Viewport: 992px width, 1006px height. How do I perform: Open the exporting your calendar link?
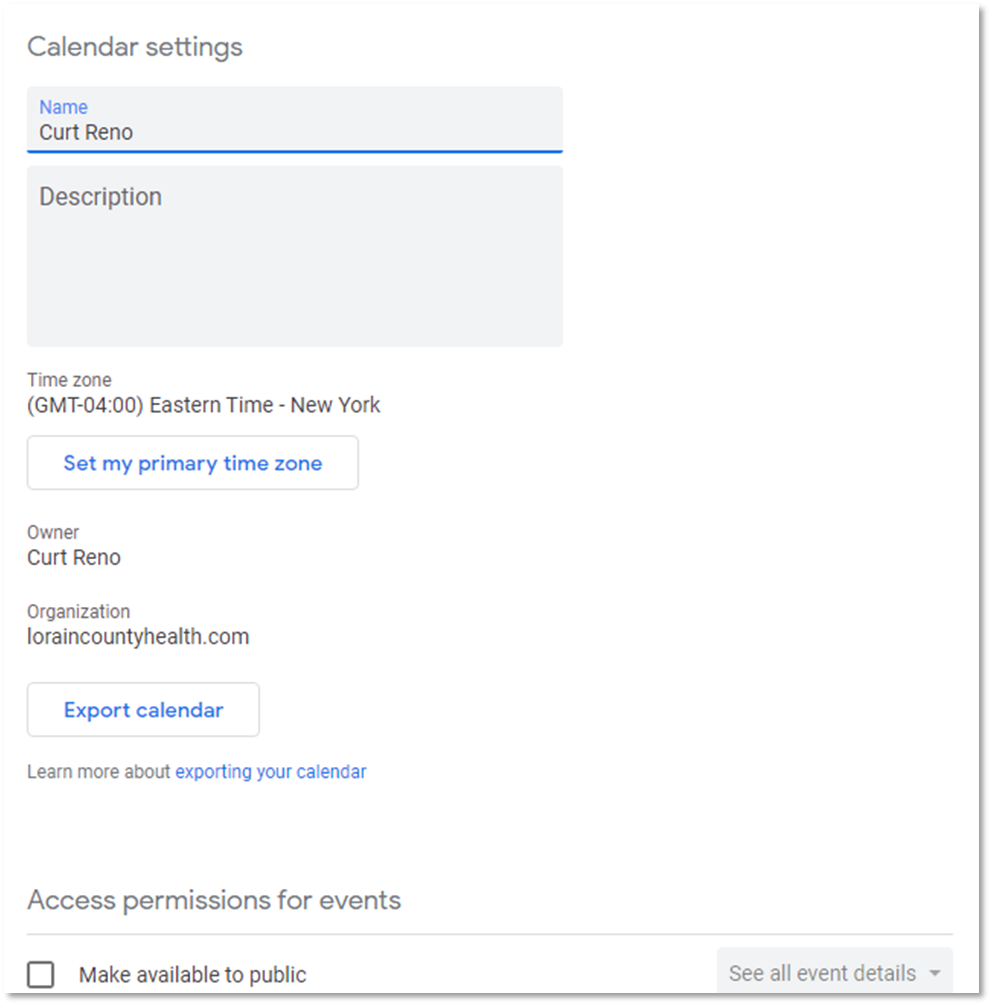click(x=270, y=772)
